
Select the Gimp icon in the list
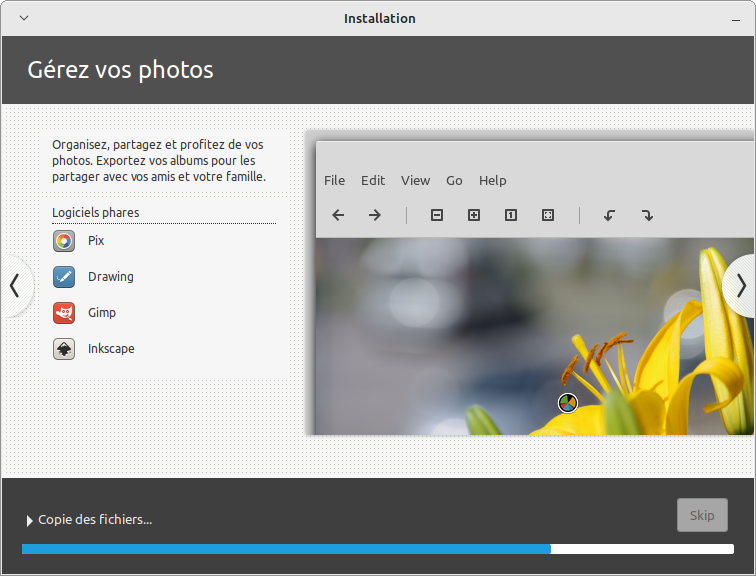click(x=63, y=313)
